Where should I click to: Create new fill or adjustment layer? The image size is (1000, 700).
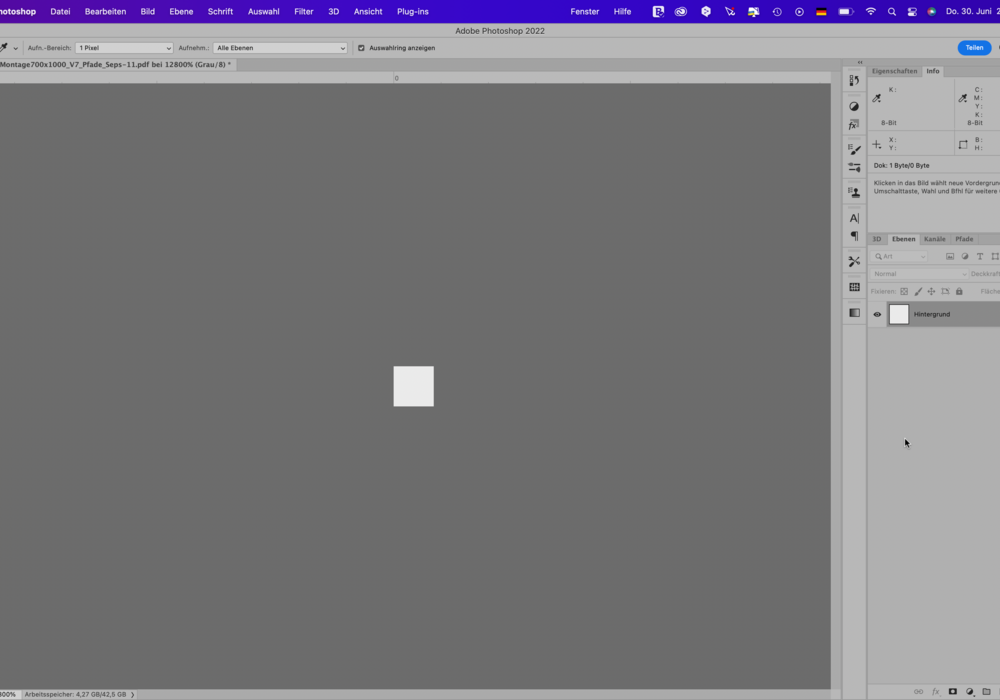point(970,692)
